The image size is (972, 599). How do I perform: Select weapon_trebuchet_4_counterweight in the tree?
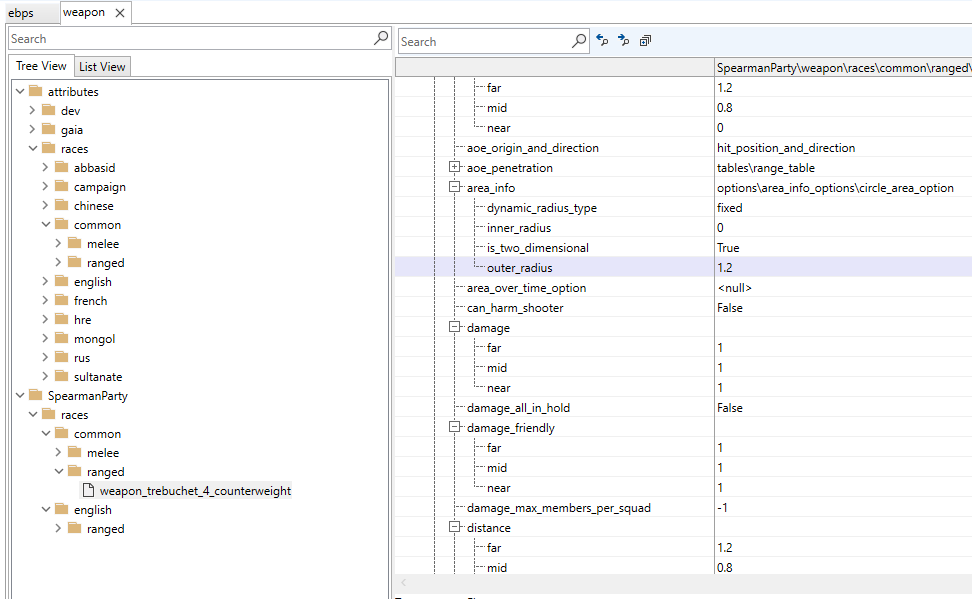195,490
